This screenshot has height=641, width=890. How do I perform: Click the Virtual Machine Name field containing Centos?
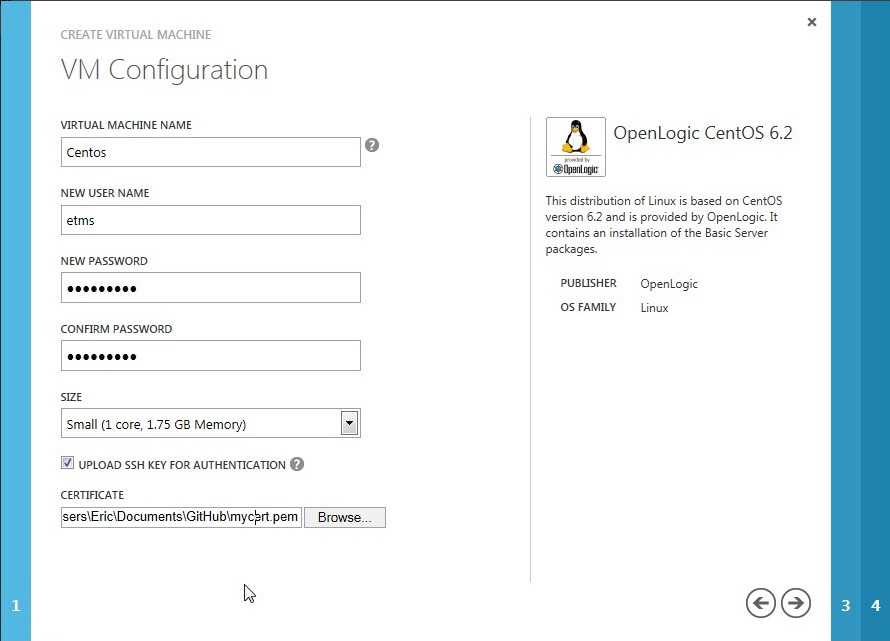point(210,152)
